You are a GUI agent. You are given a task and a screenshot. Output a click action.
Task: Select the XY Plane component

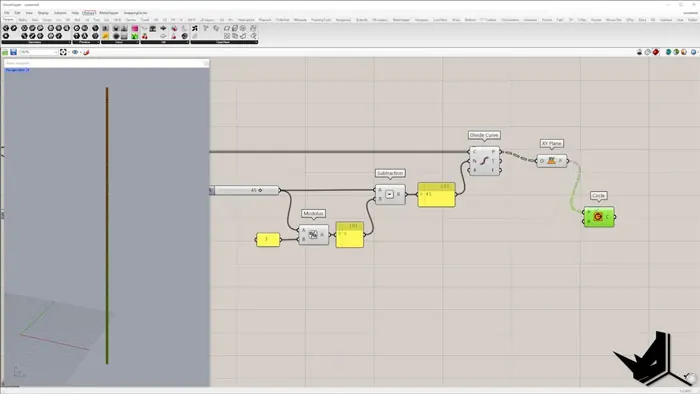552,161
